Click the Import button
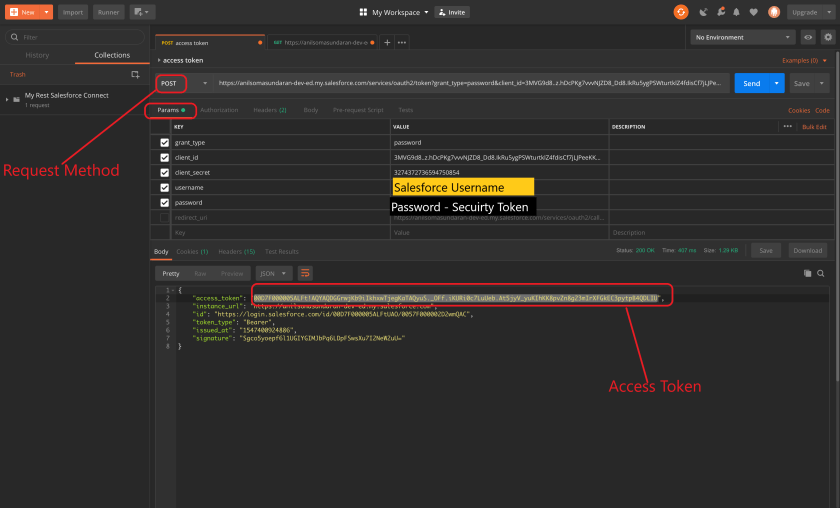Viewport: 840px width, 508px height. tap(73, 12)
